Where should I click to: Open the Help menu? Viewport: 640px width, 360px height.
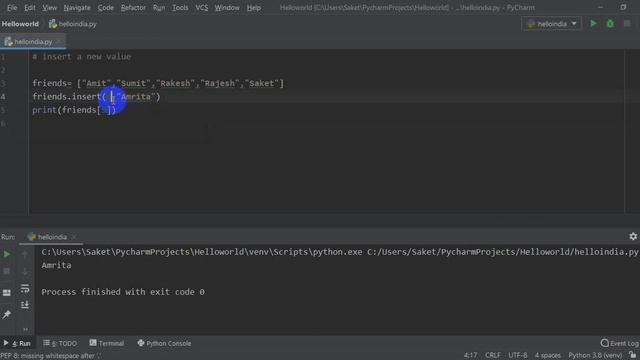pos(253,8)
